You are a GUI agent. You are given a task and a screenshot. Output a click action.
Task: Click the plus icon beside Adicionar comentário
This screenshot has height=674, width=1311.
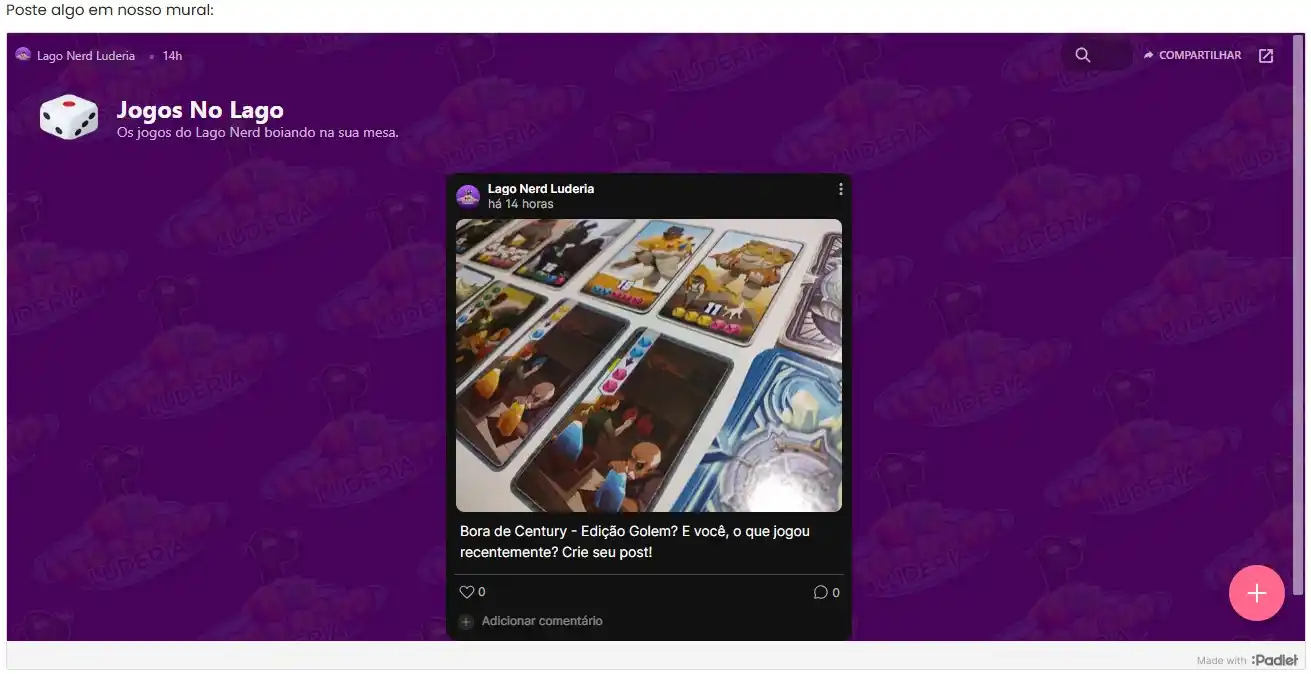point(466,622)
